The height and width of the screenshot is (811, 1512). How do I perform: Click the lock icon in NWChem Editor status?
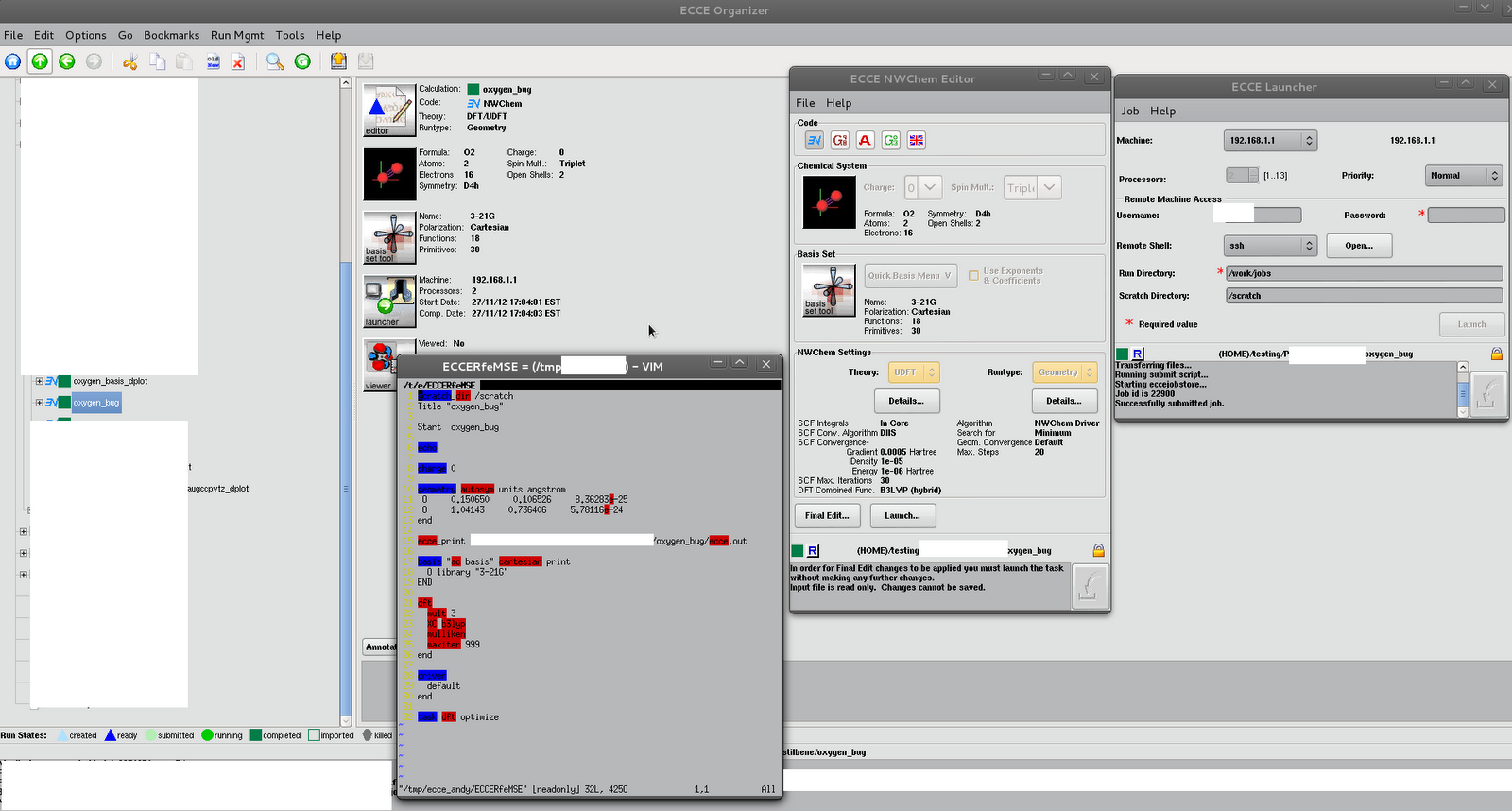click(x=1098, y=550)
